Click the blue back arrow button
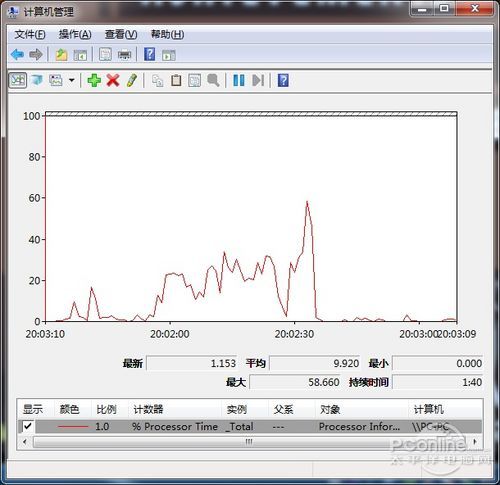 click(17, 54)
